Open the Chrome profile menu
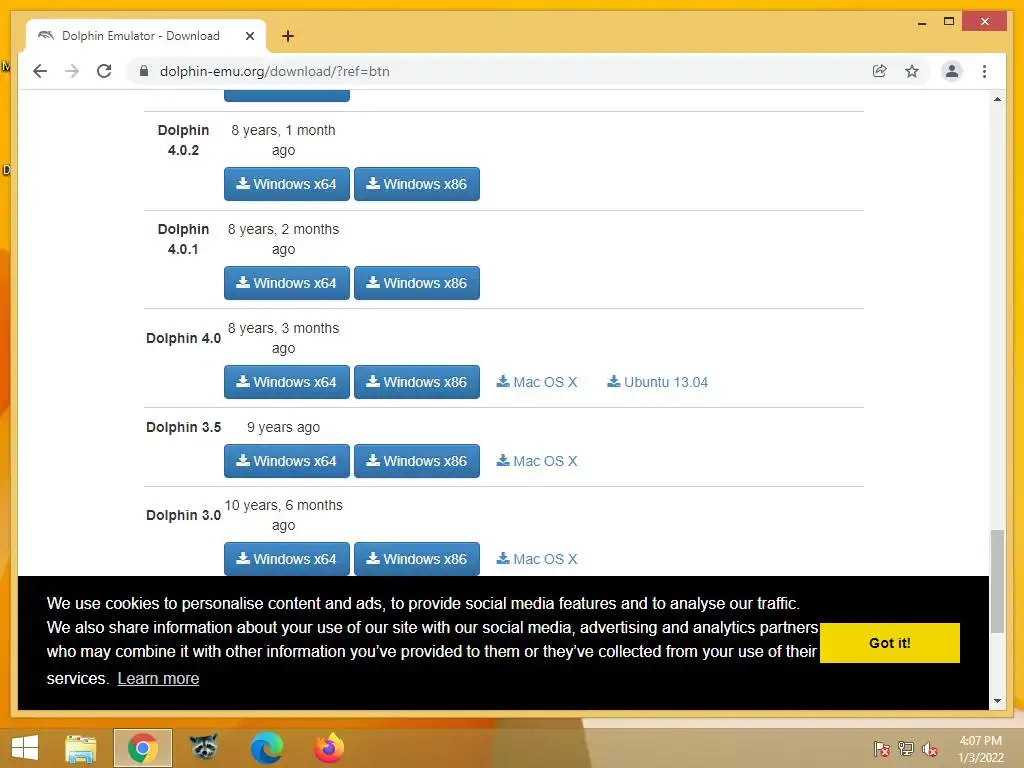1024x768 pixels. tap(952, 71)
